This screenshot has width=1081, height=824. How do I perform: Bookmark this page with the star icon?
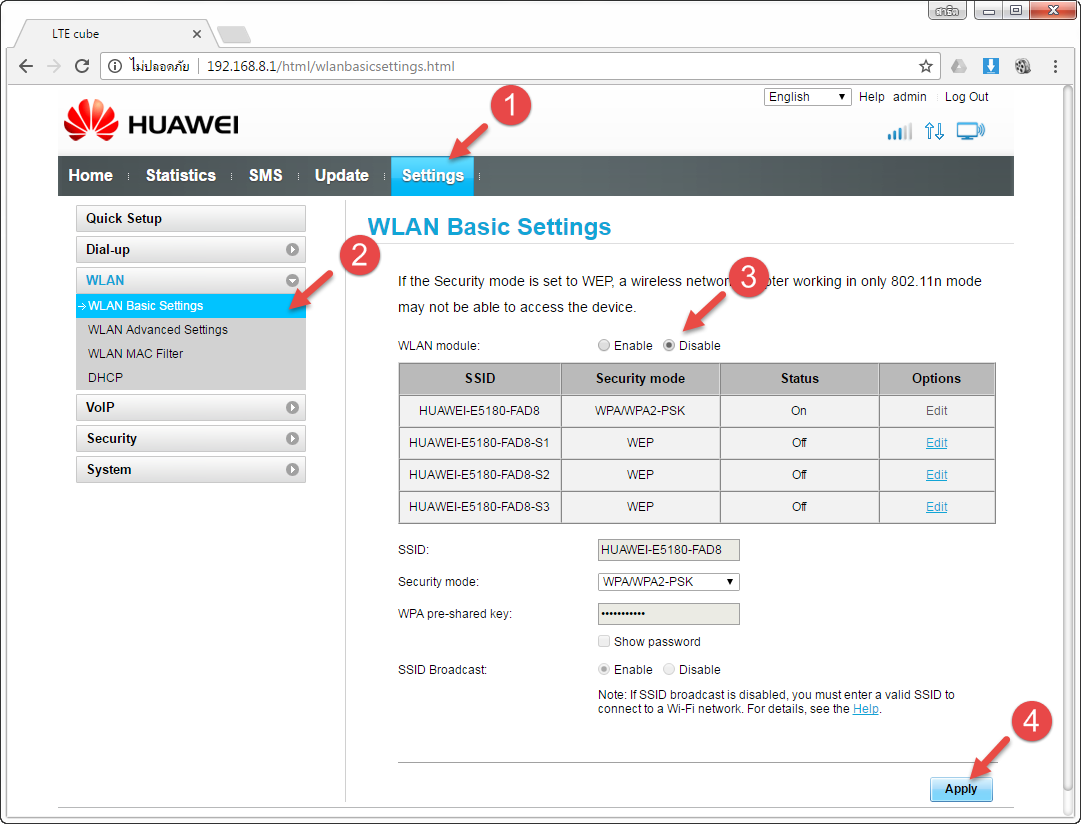925,66
